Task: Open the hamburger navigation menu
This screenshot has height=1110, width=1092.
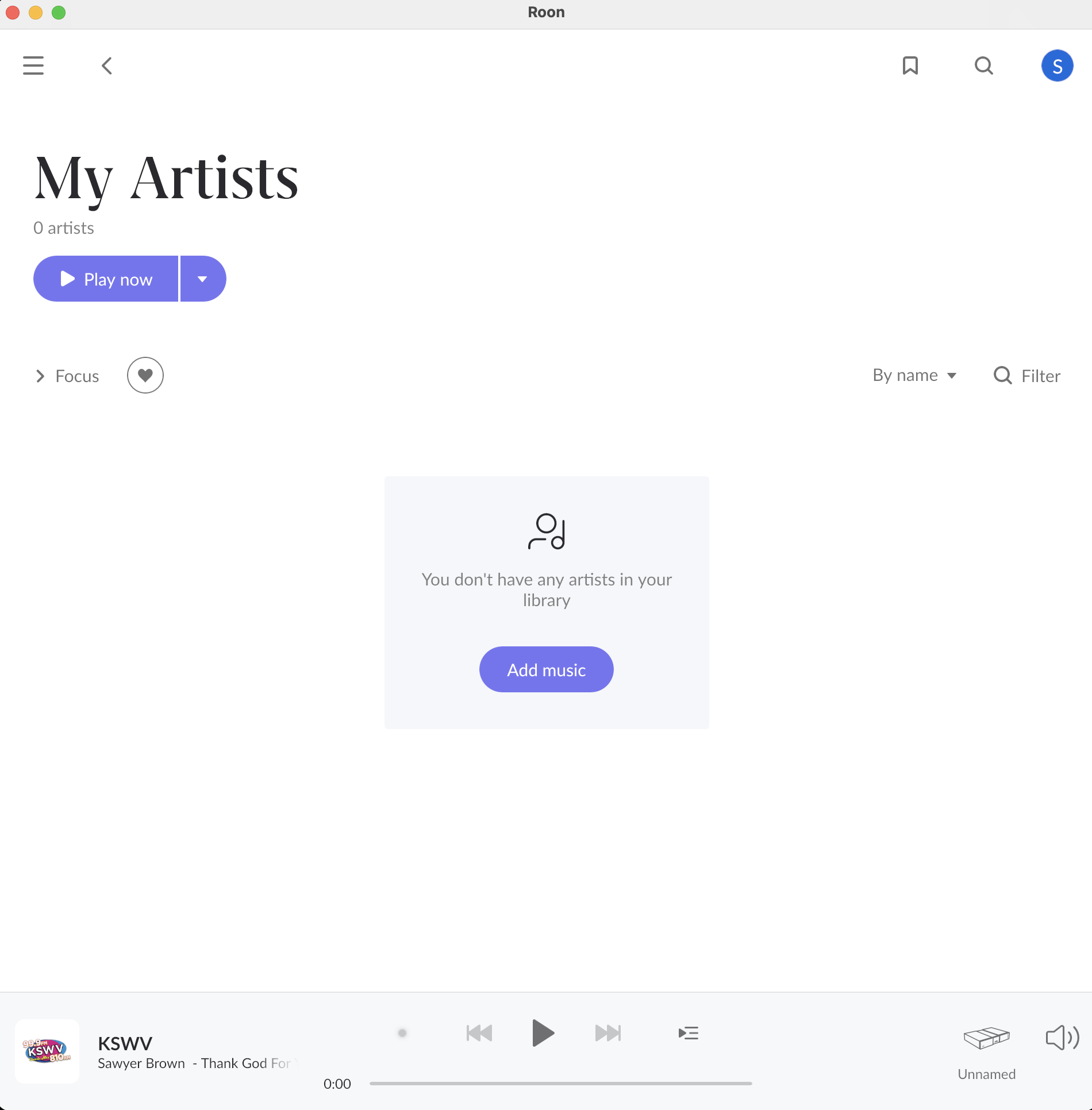Action: [33, 65]
